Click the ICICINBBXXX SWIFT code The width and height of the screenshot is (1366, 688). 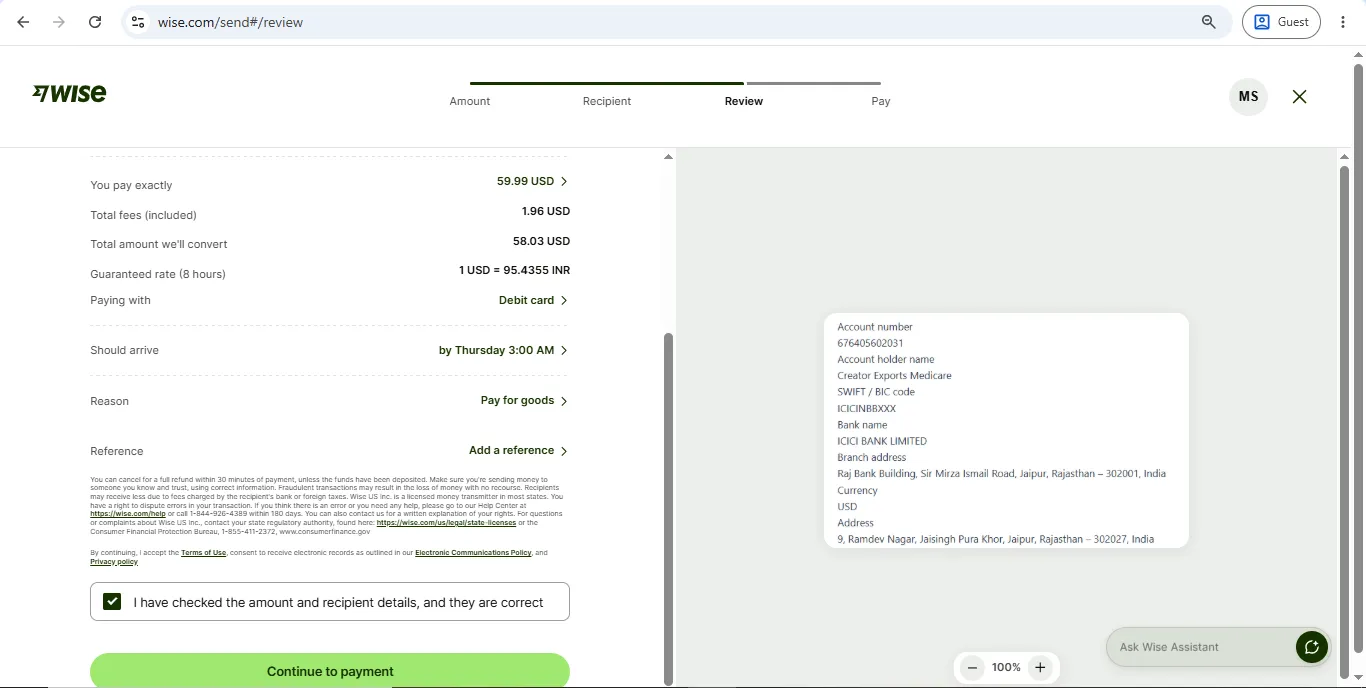click(x=867, y=408)
